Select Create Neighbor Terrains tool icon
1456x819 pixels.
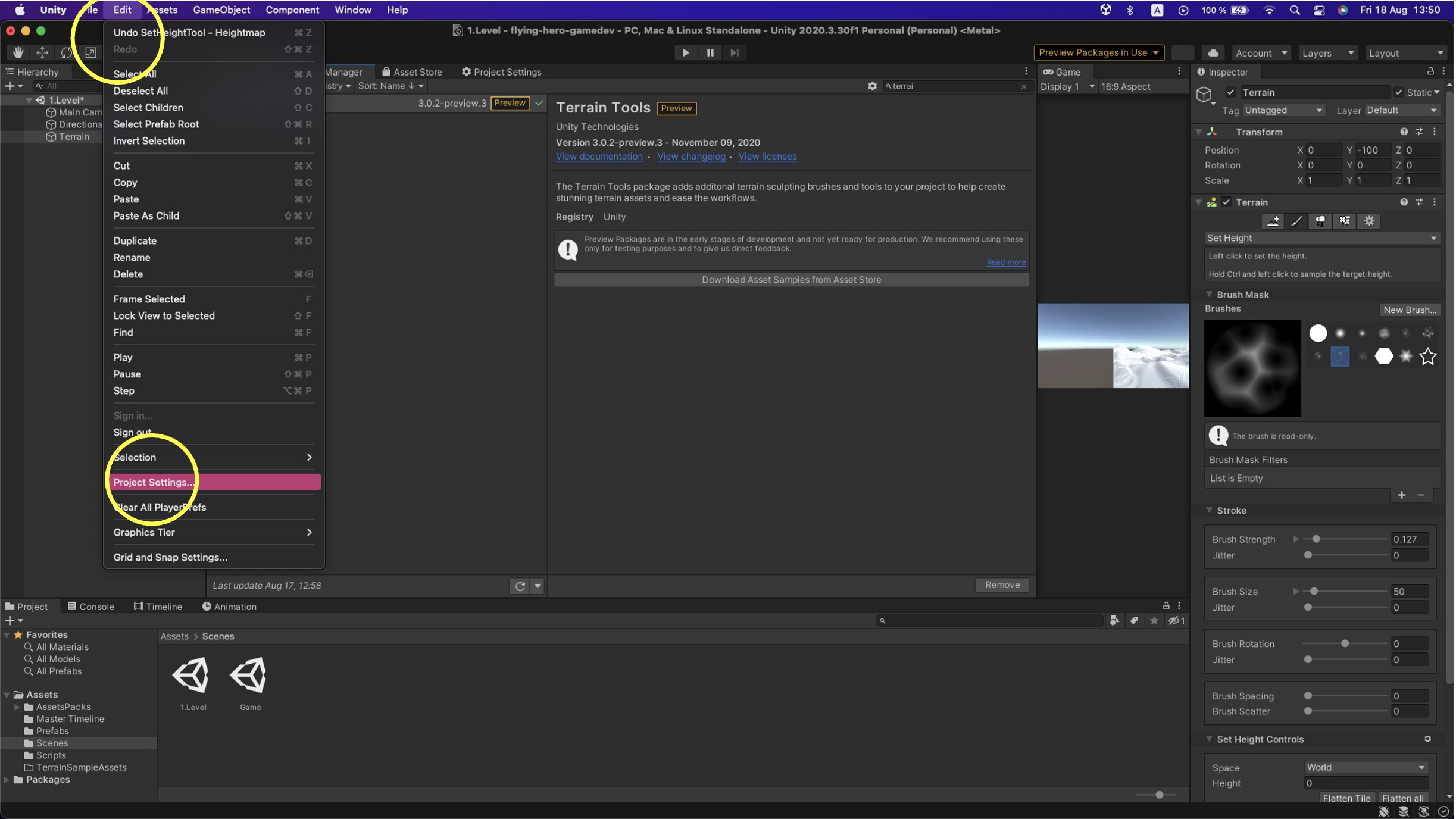coord(1273,221)
